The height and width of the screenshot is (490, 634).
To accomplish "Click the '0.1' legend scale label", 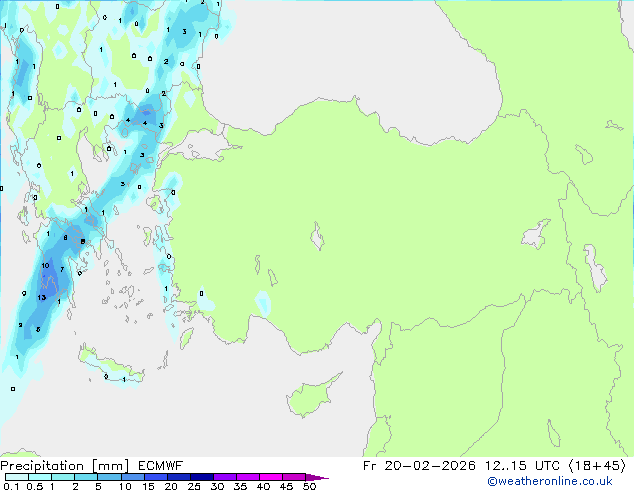I will (11, 486).
